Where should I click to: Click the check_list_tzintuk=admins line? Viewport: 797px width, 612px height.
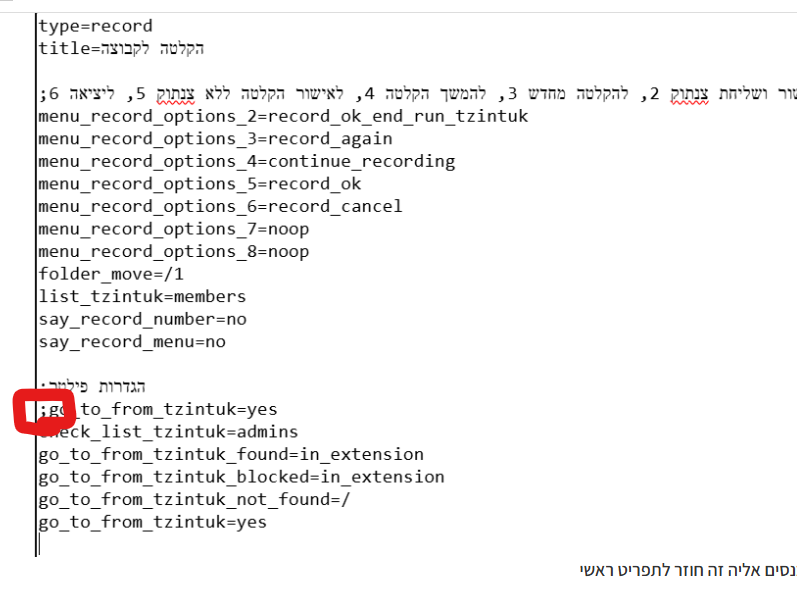click(x=168, y=432)
